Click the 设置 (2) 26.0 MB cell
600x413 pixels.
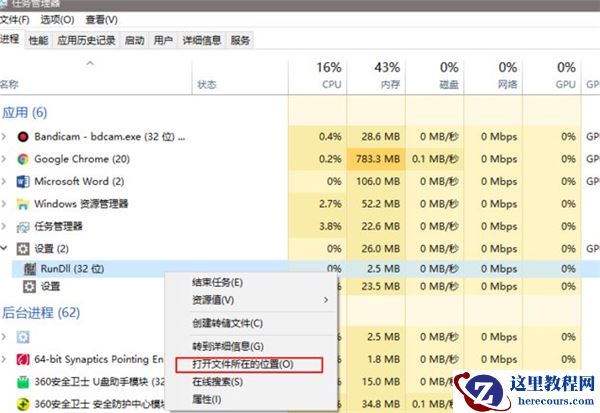tap(376, 249)
